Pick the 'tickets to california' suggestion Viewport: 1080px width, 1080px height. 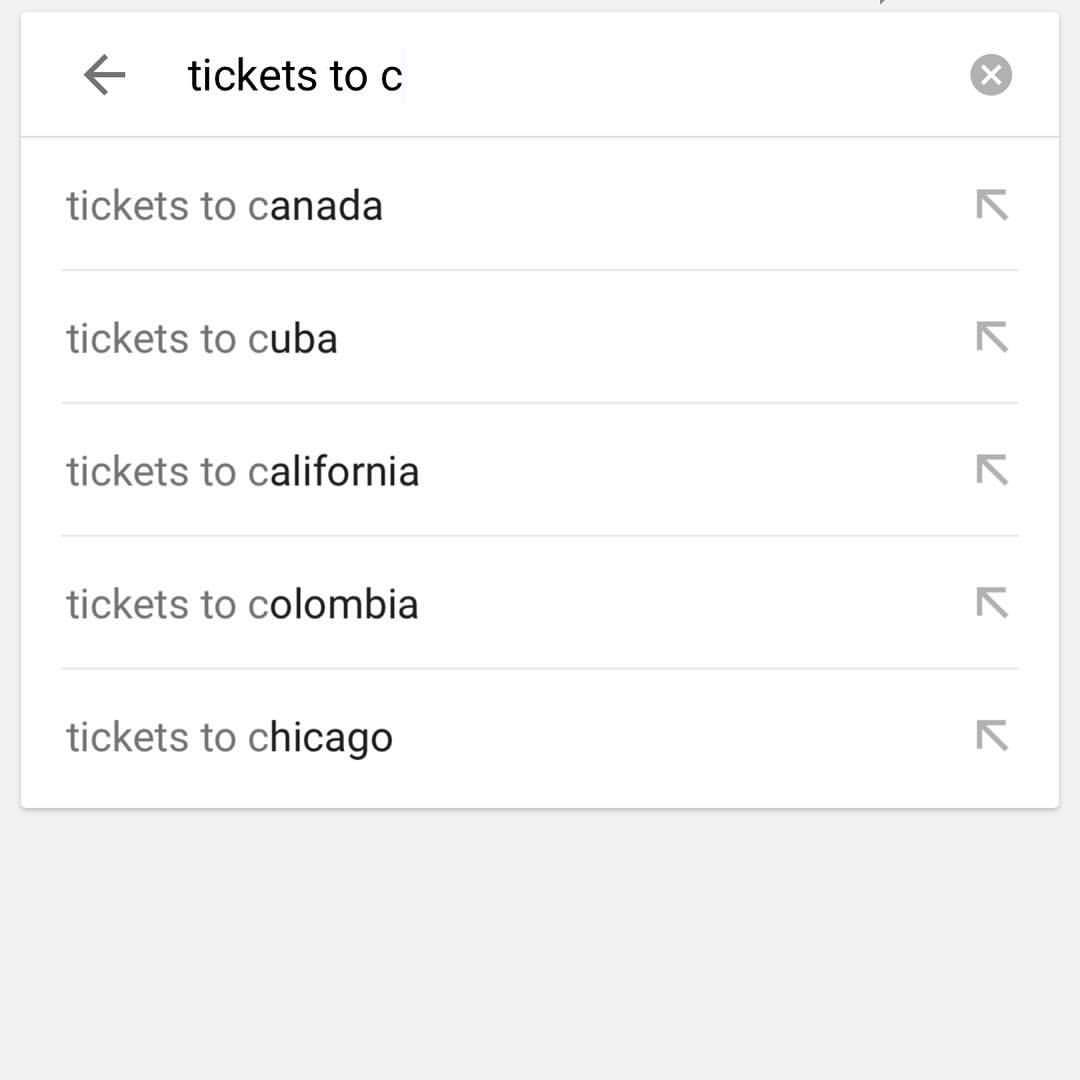coord(540,470)
